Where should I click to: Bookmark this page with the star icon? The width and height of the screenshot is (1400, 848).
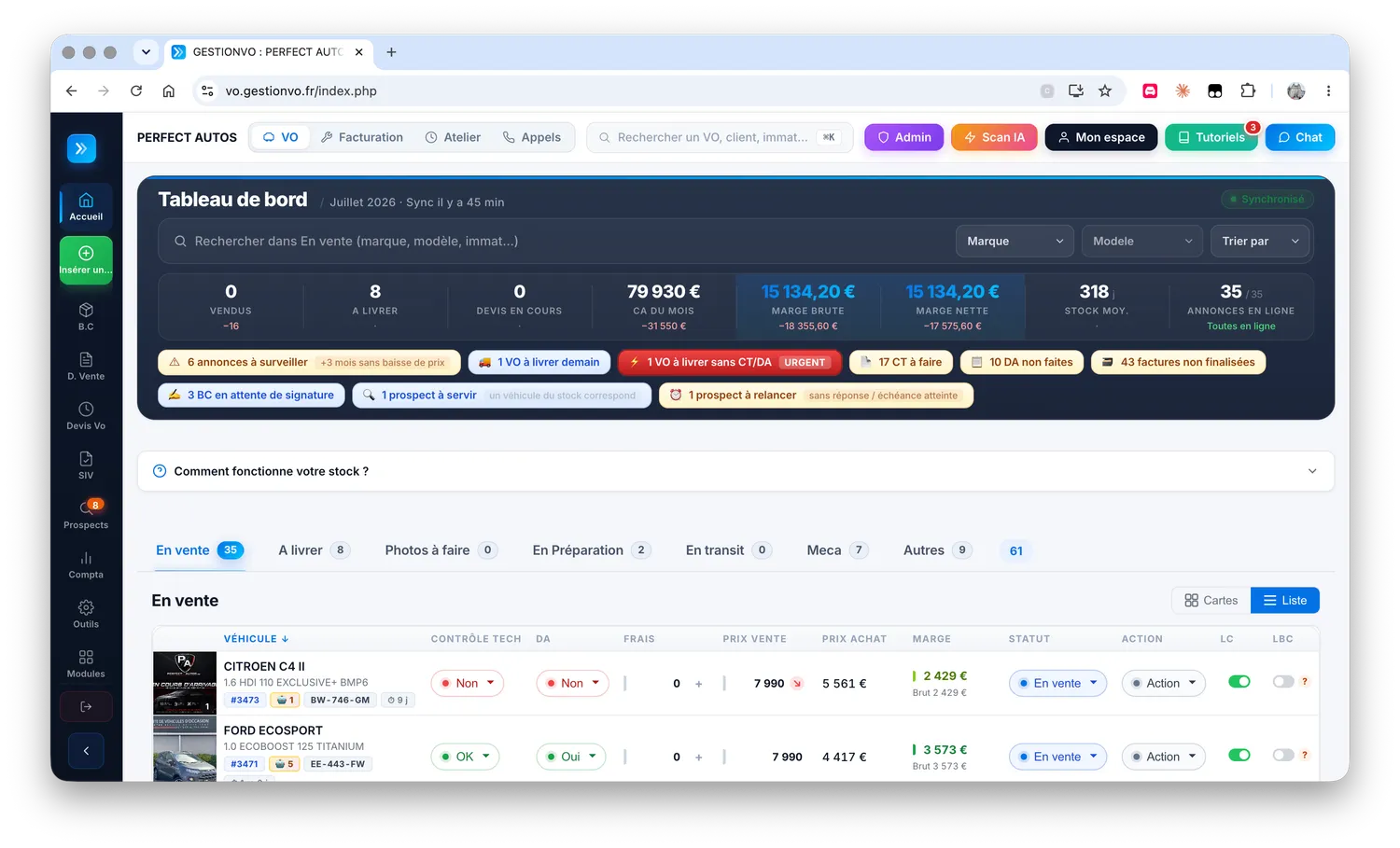point(1105,90)
